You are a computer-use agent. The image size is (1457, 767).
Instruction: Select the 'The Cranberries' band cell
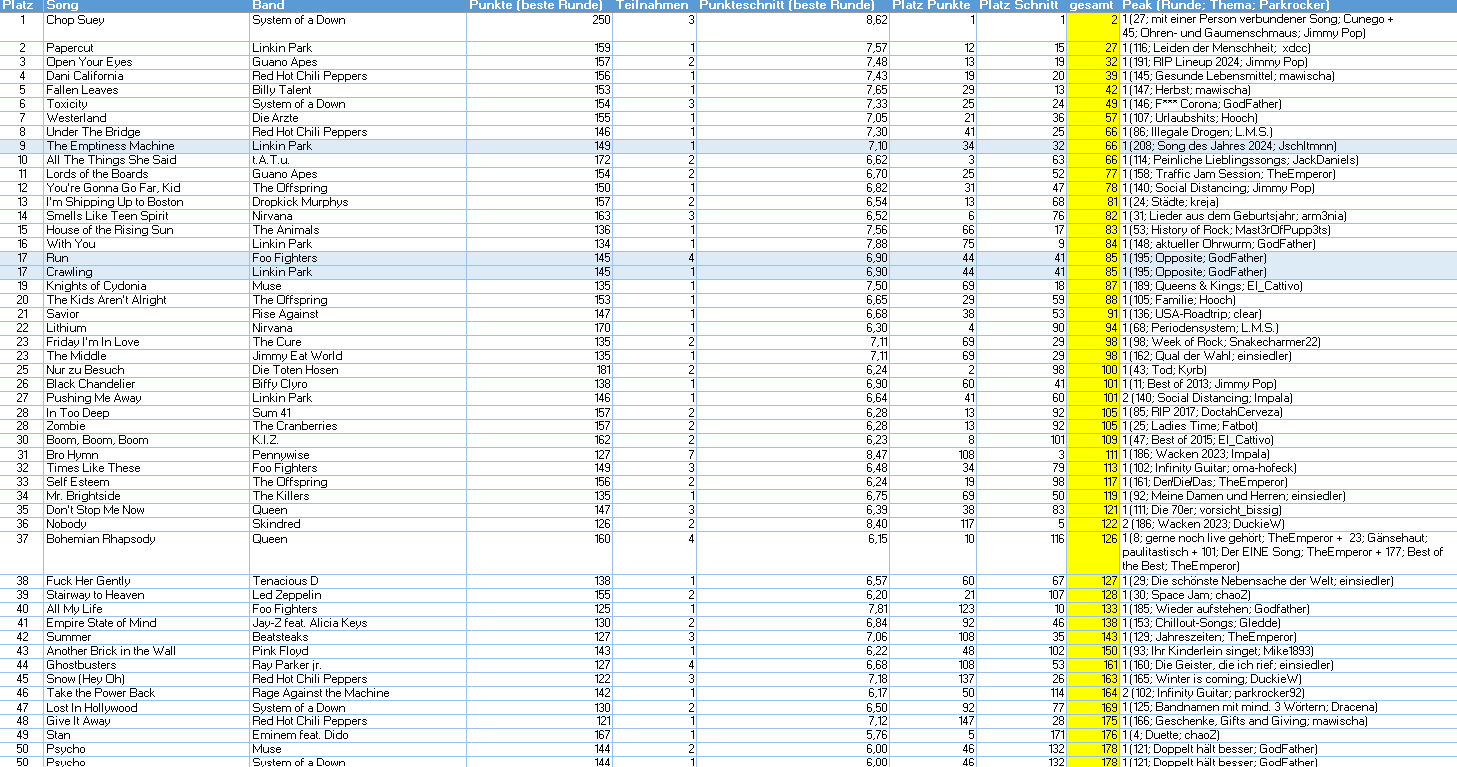tap(357, 426)
